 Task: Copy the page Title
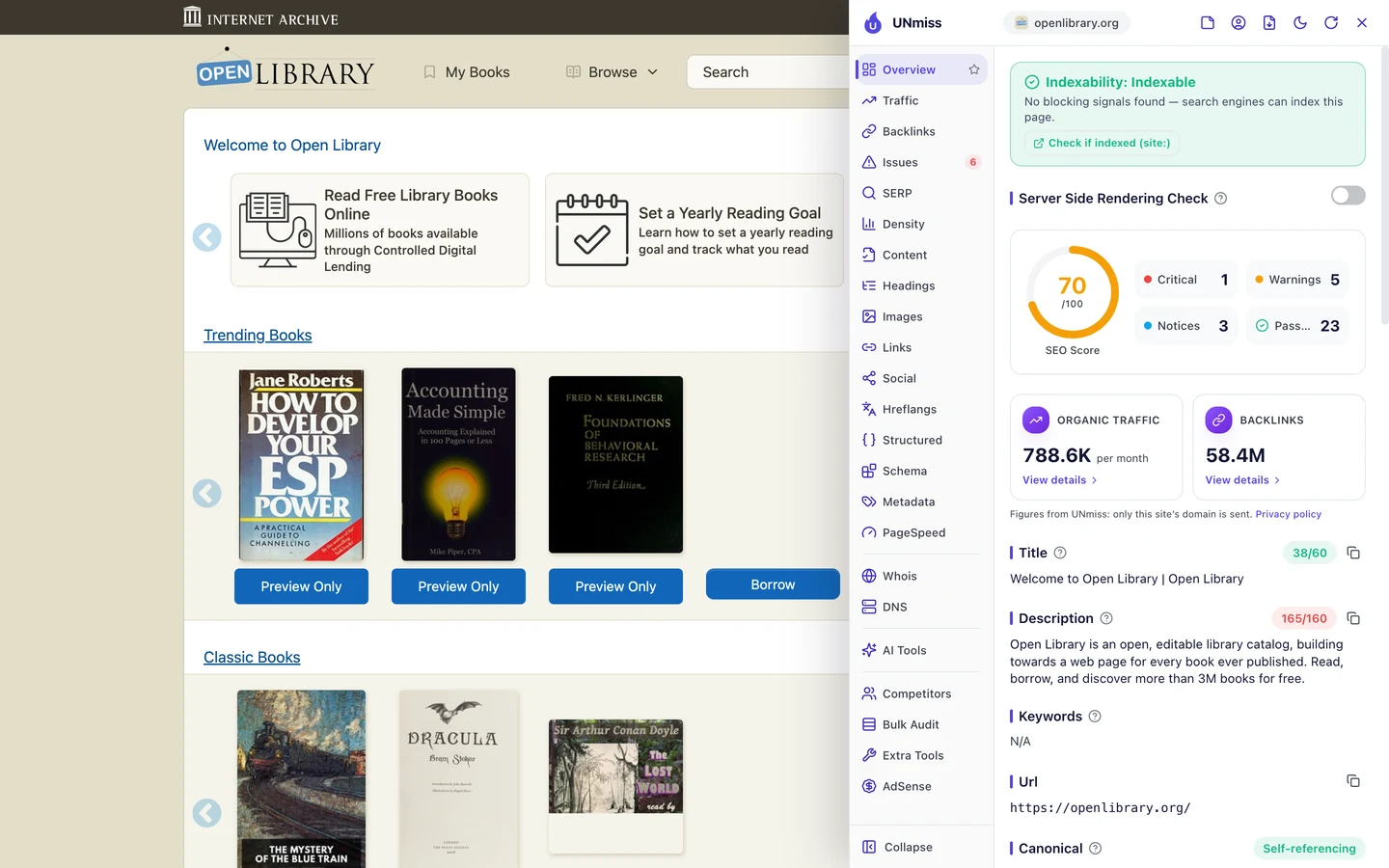1353,553
